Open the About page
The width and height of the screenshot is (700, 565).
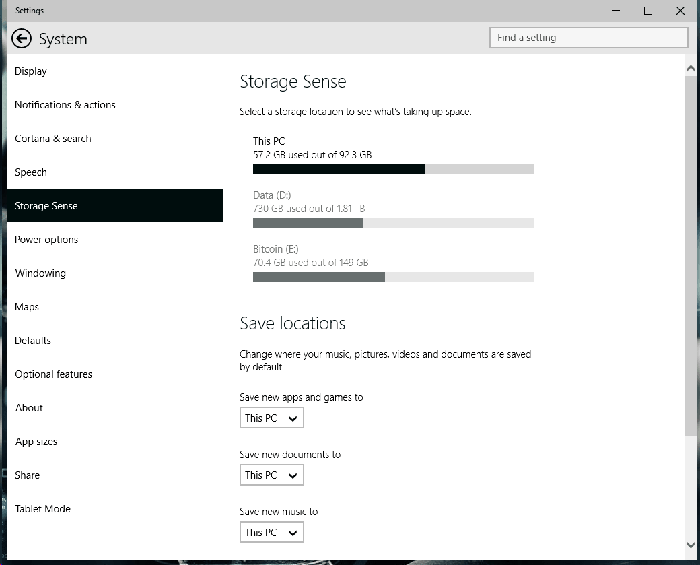pyautogui.click(x=29, y=408)
